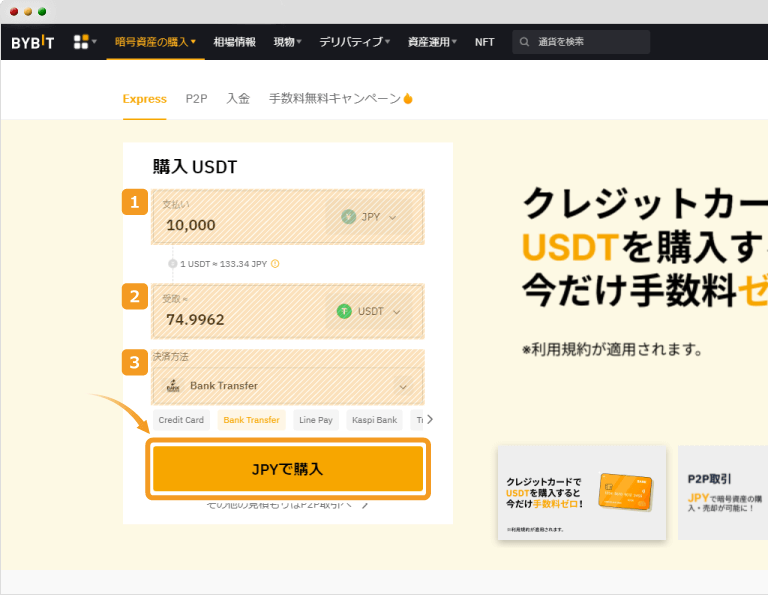Select the Bank Transfer payment chip
This screenshot has height=595, width=768.
(x=251, y=420)
